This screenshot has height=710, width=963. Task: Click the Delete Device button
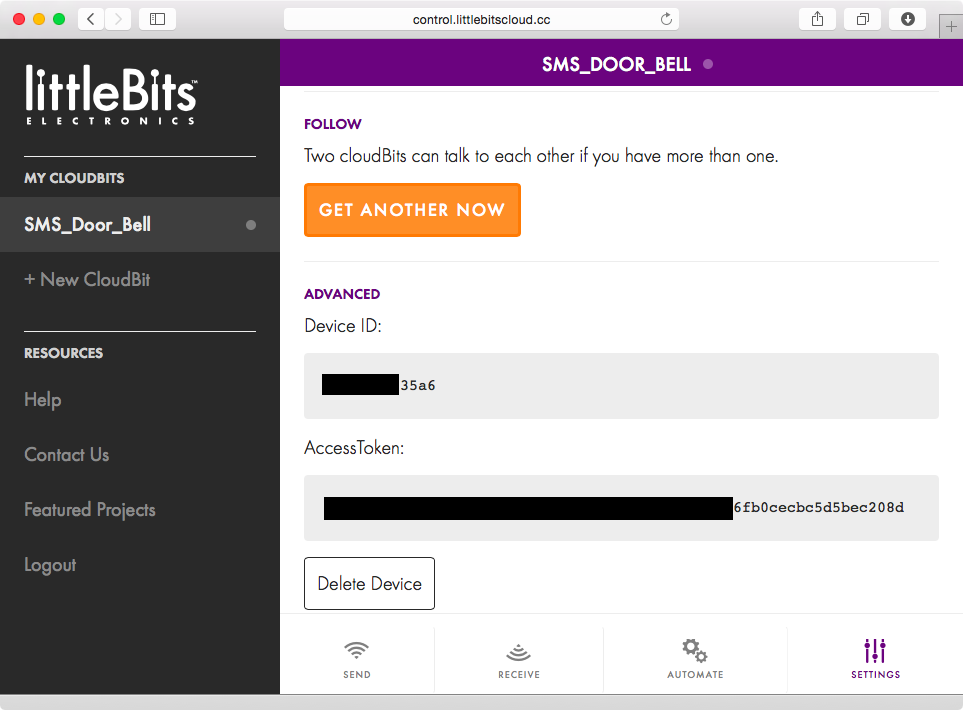[x=369, y=583]
